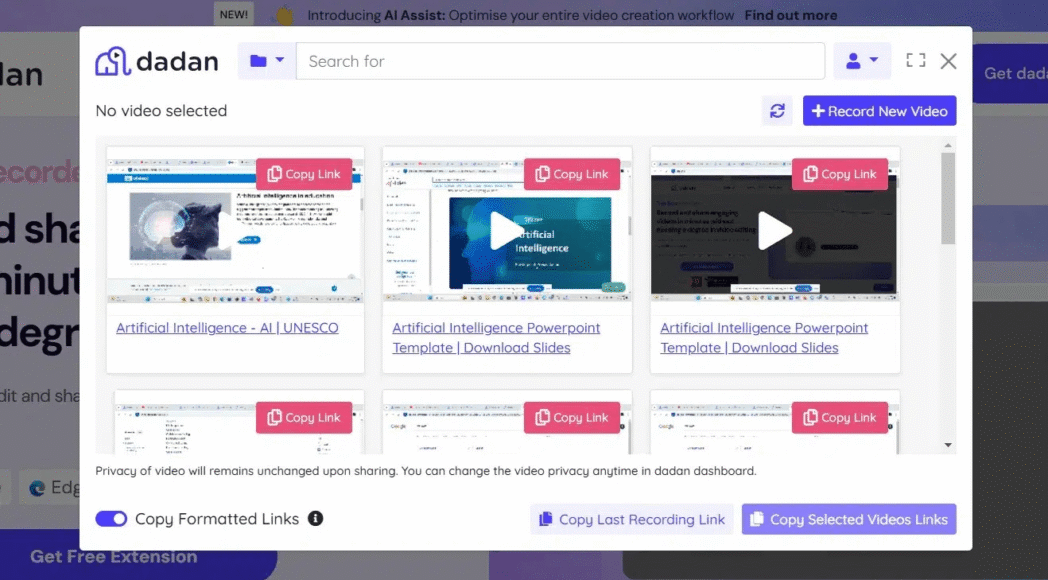Viewport: 1048px width, 580px height.
Task: Copy link of UNESCO AI video
Action: point(303,174)
